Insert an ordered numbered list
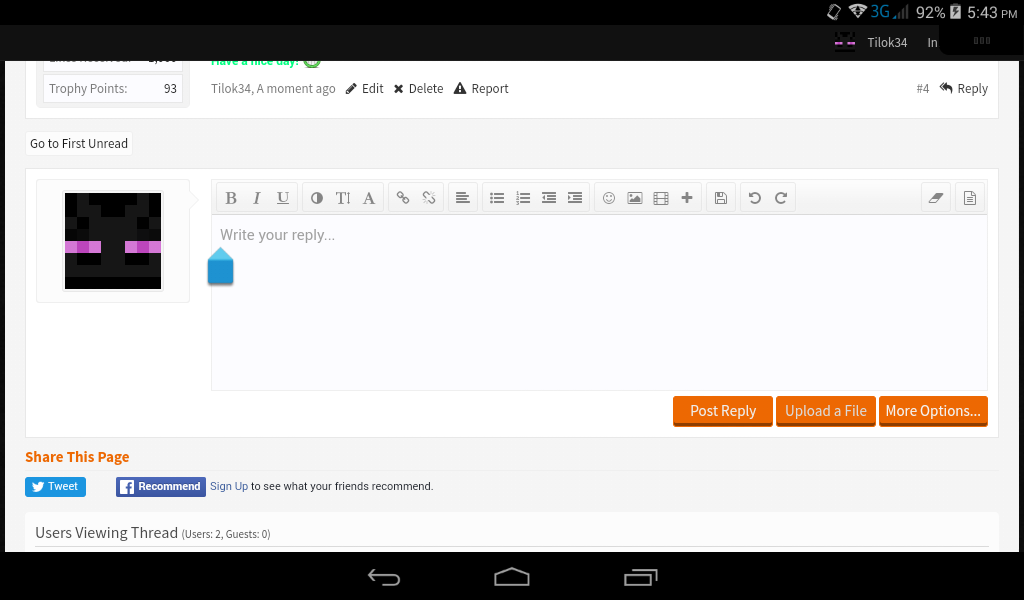Image resolution: width=1024 pixels, height=600 pixels. tap(523, 198)
